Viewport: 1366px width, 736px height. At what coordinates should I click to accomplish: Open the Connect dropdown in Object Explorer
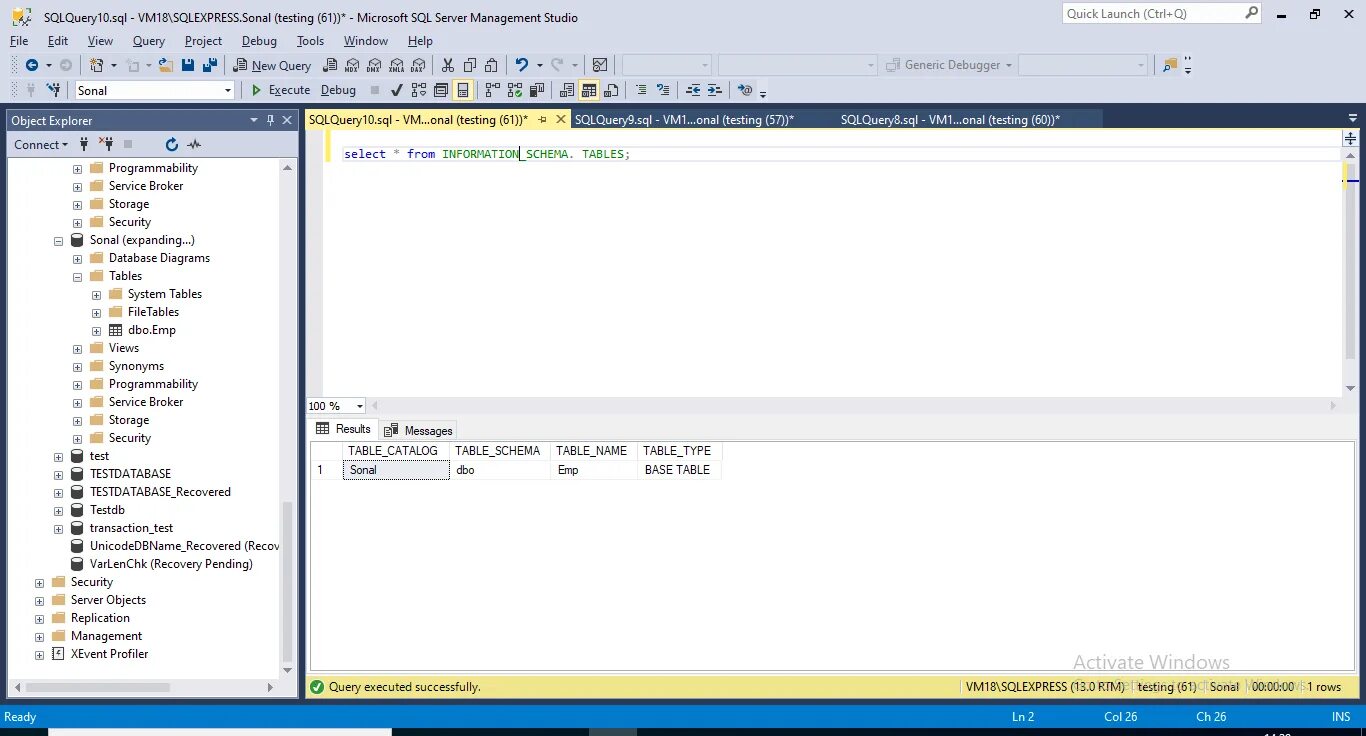41,145
